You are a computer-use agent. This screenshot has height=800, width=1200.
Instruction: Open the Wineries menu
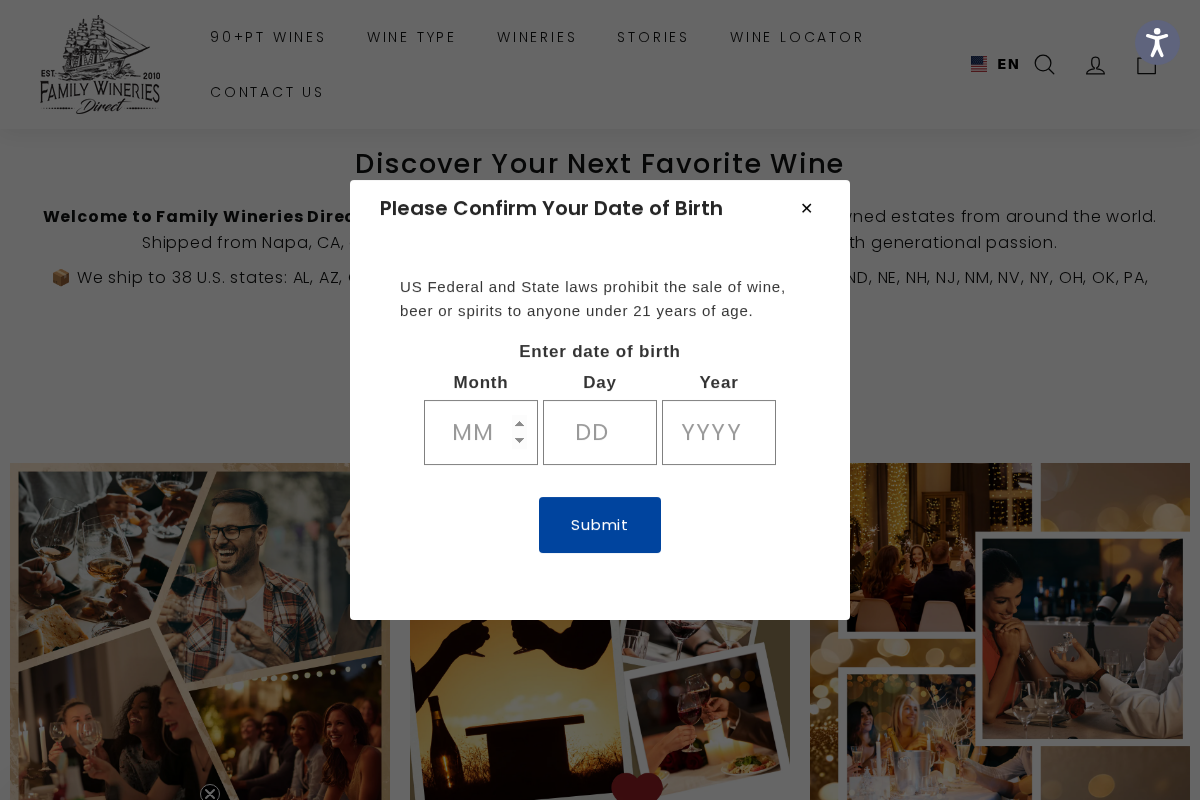click(537, 37)
